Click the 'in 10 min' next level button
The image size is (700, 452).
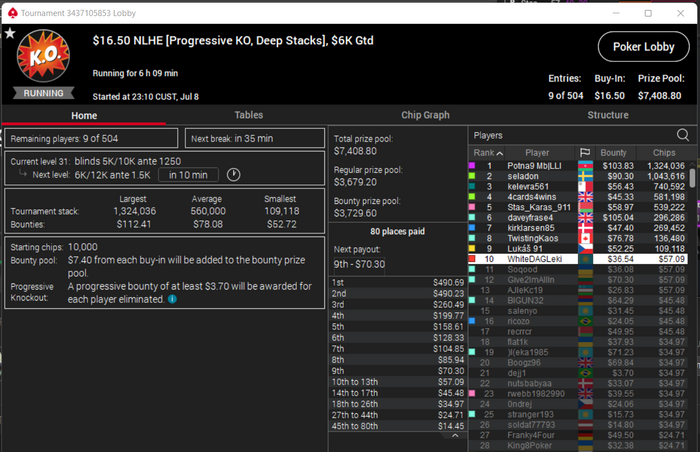tap(188, 175)
